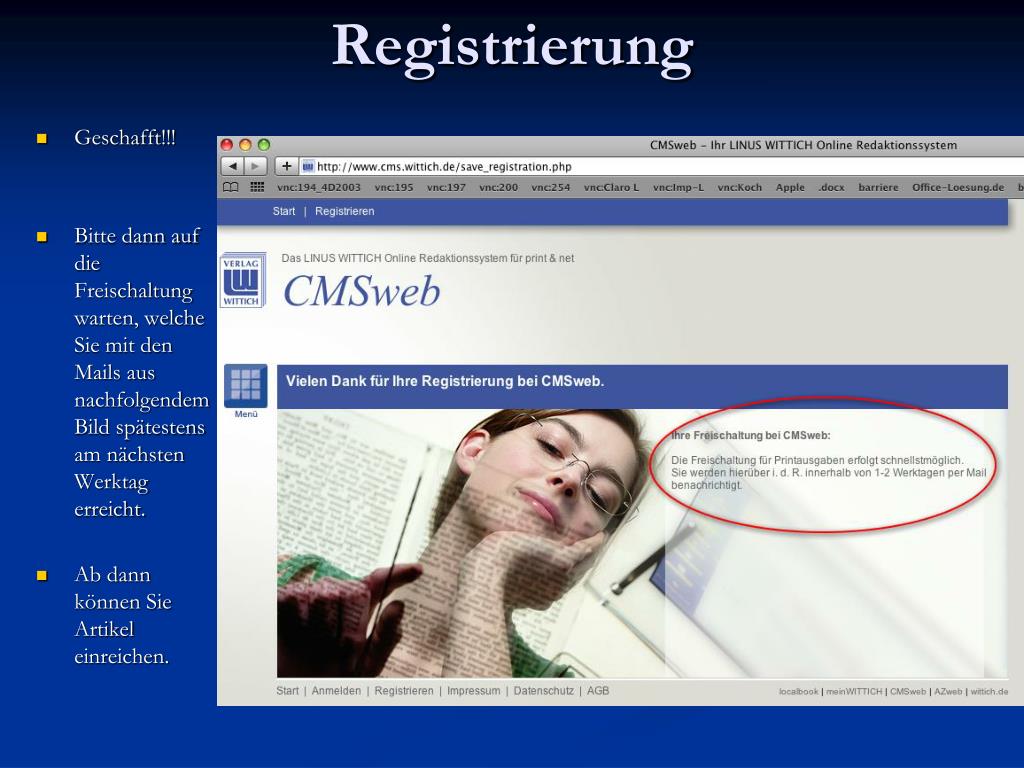Click the address bar URL field
The width and height of the screenshot is (1024, 768).
click(x=661, y=167)
